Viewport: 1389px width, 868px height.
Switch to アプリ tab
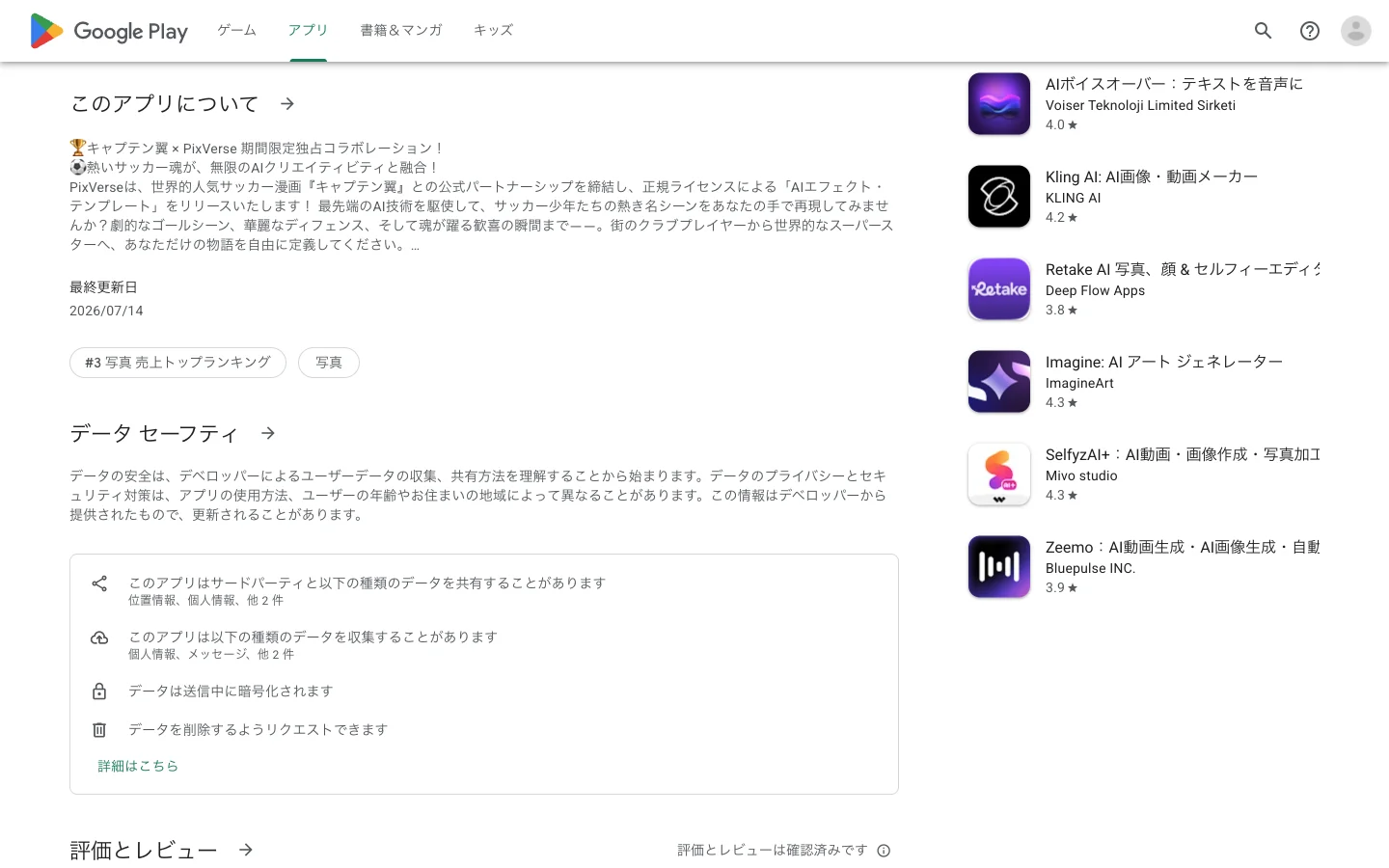tap(308, 30)
